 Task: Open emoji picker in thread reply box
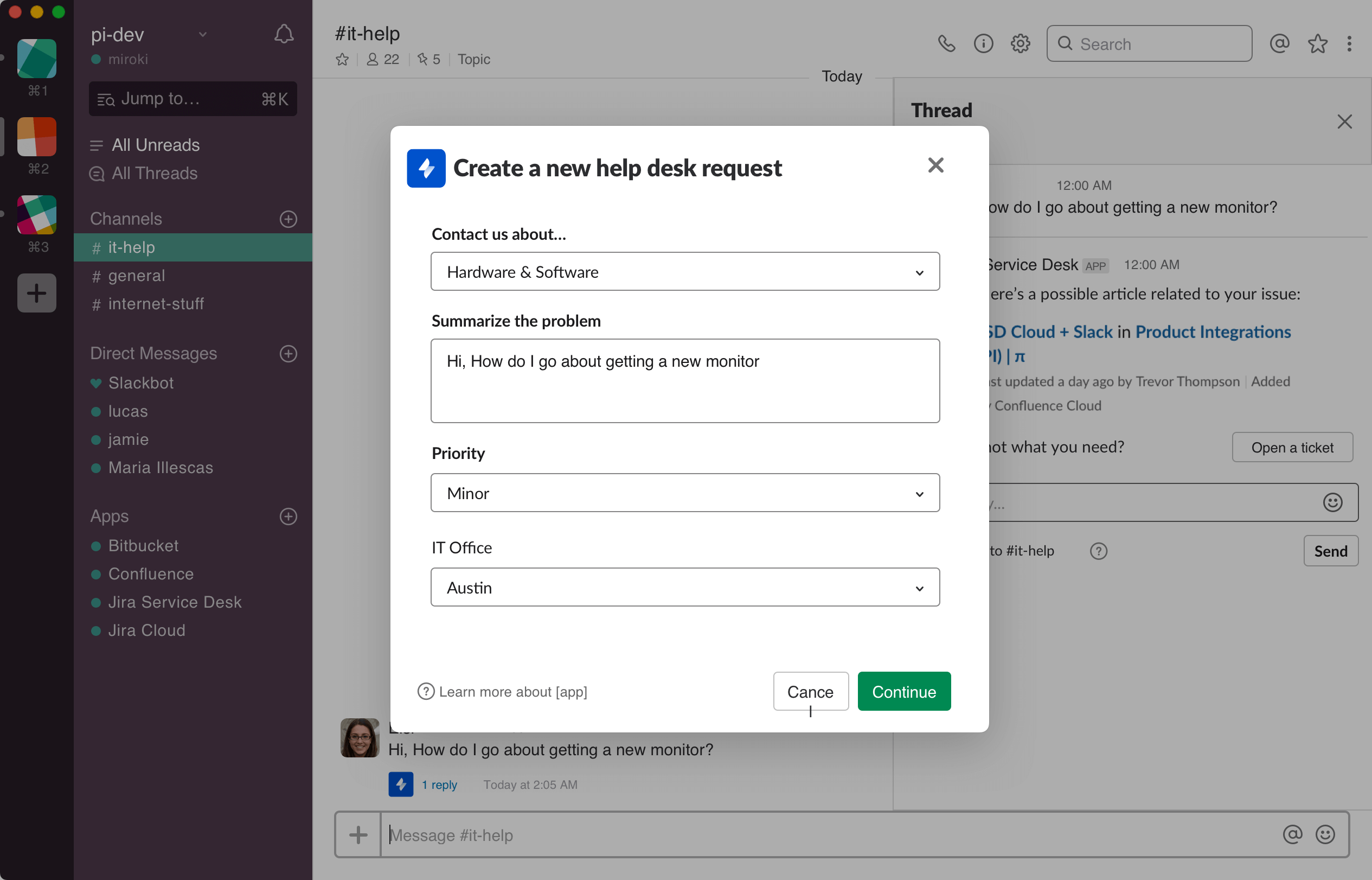1332,502
